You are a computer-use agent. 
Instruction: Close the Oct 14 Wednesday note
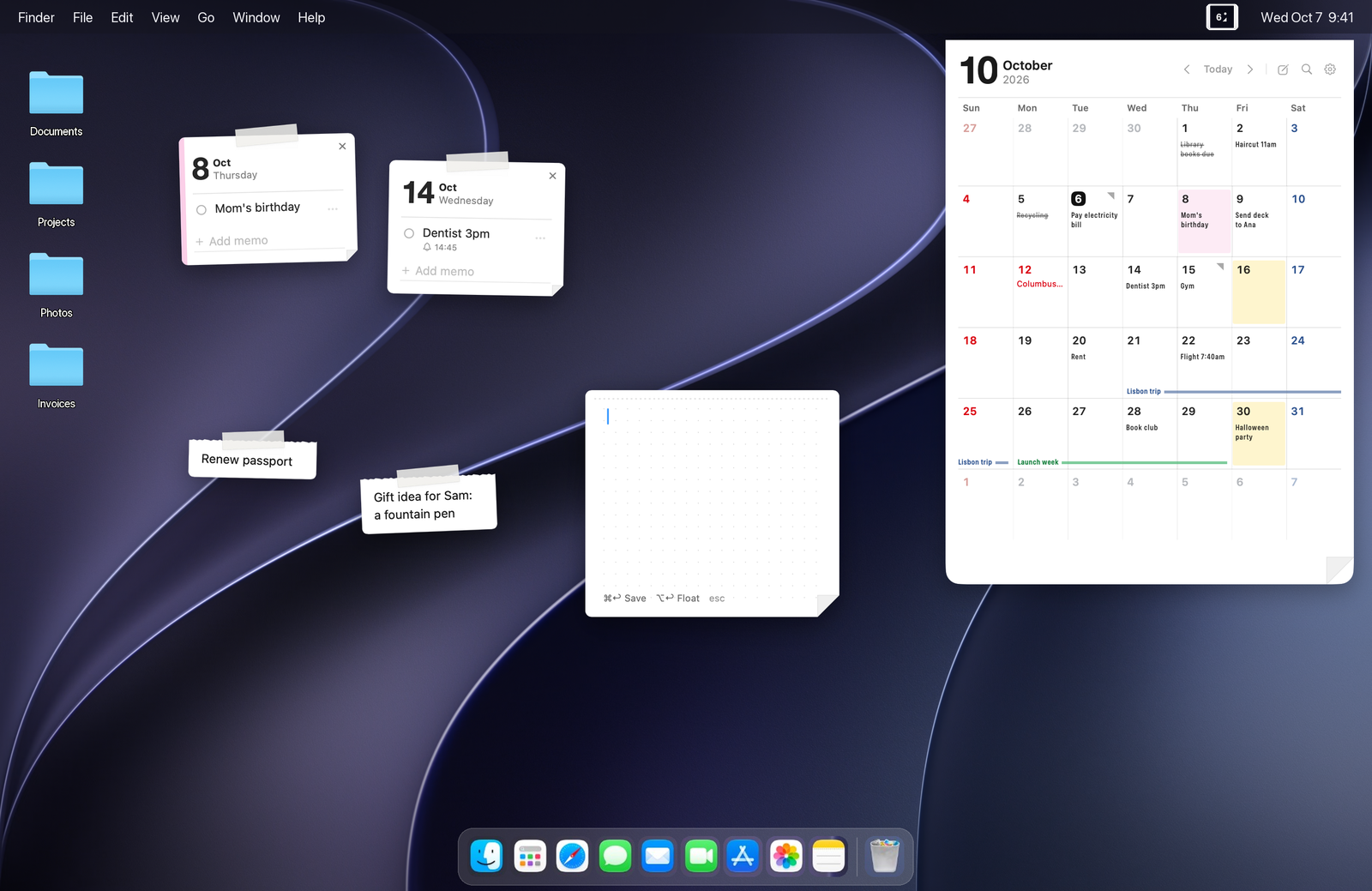552,176
